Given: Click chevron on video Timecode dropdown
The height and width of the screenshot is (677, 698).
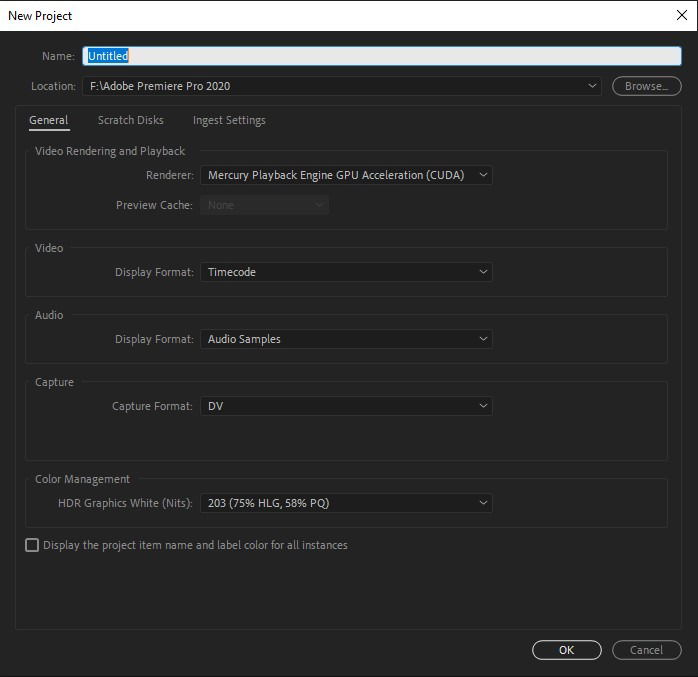Looking at the screenshot, I should pyautogui.click(x=483, y=272).
